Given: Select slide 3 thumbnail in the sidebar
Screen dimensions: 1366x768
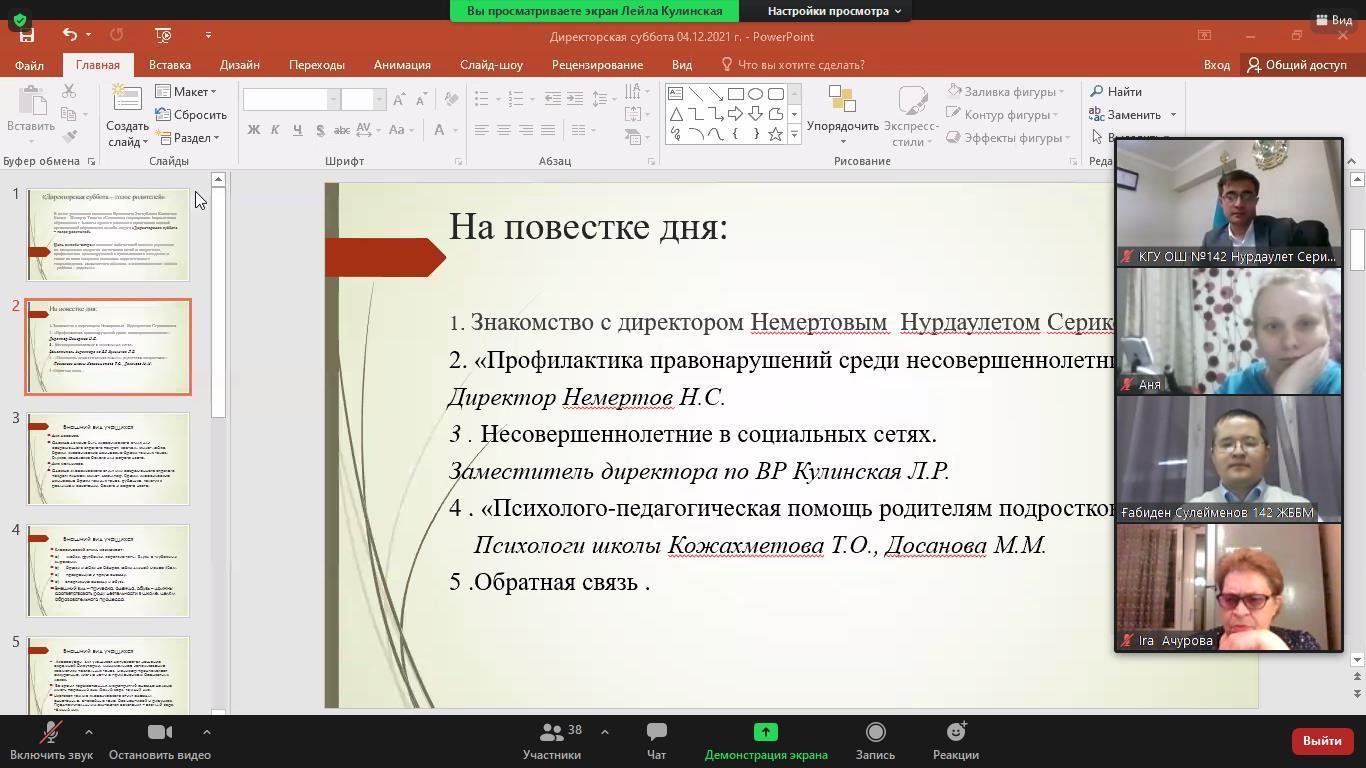Looking at the screenshot, I should pos(110,458).
